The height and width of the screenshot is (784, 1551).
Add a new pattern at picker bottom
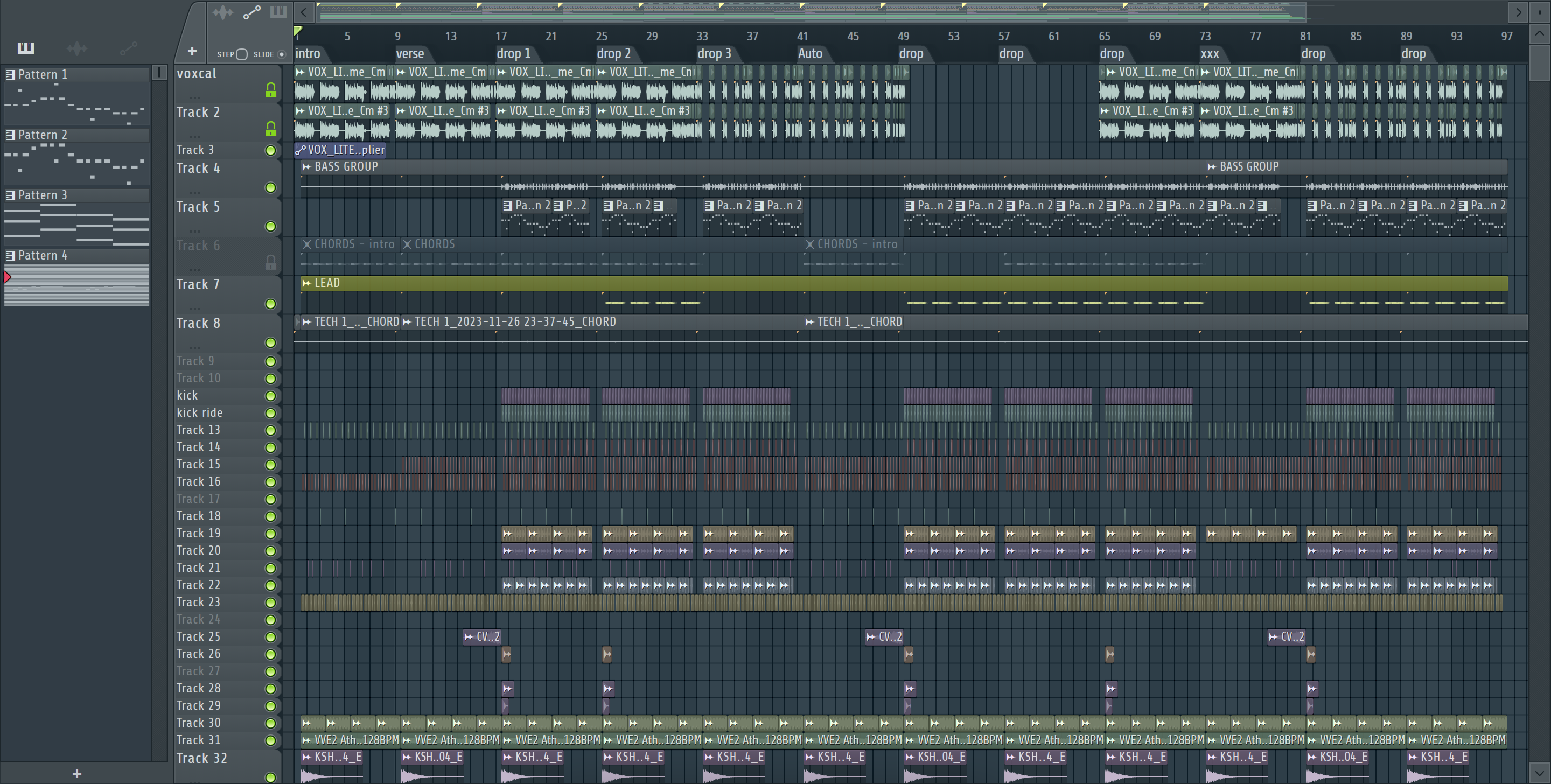(x=76, y=774)
